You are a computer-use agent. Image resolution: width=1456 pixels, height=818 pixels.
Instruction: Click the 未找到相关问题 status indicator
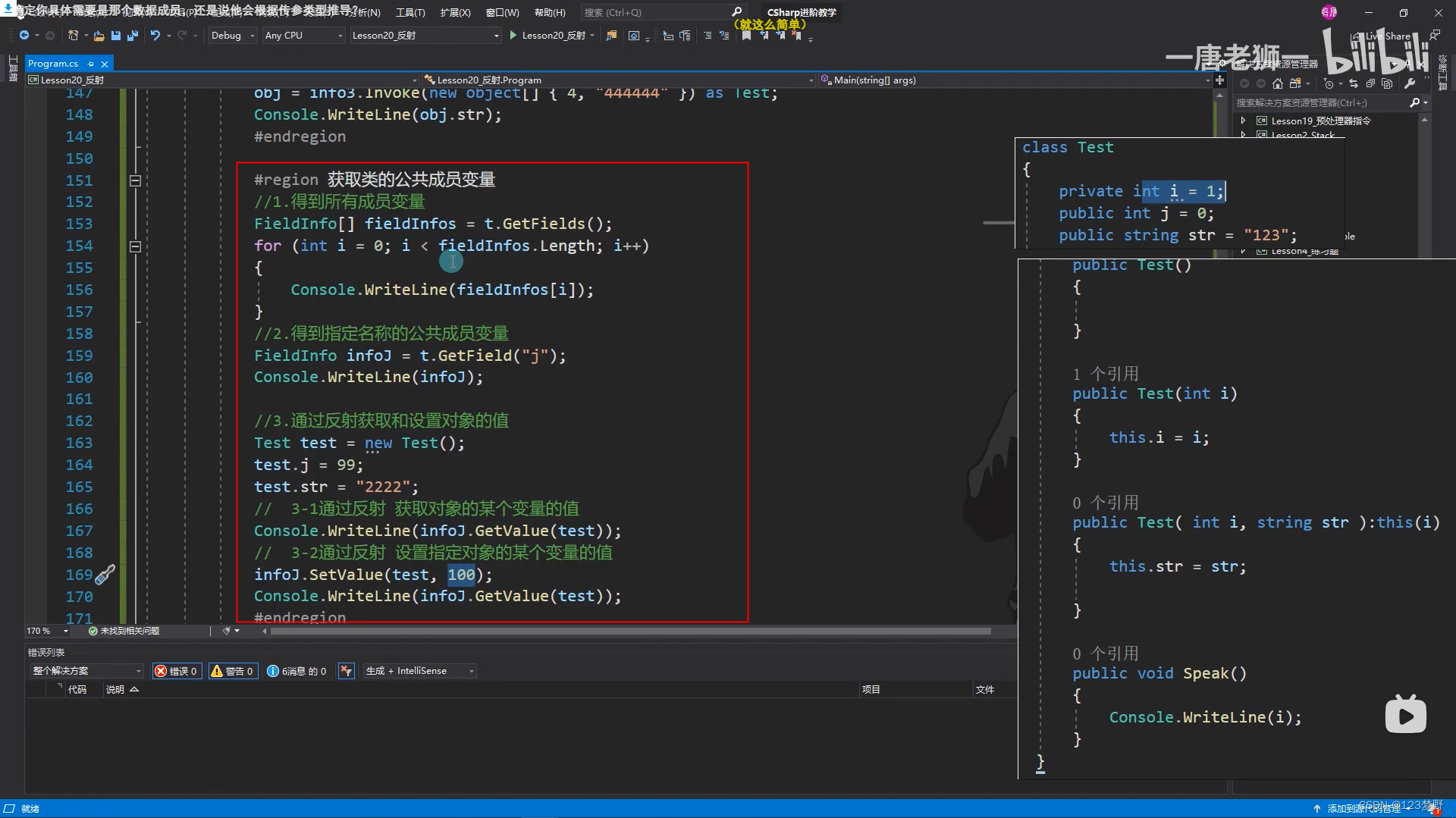[x=124, y=631]
